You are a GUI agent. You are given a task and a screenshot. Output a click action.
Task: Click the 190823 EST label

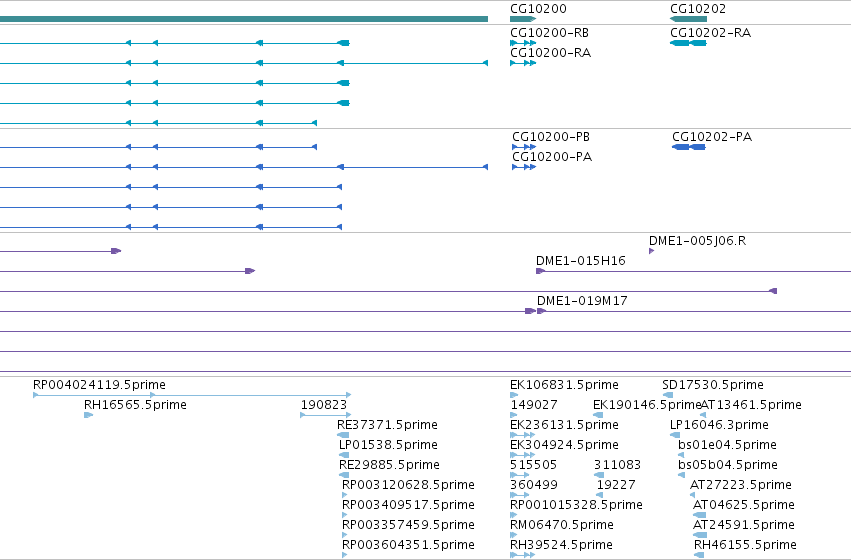click(x=323, y=405)
